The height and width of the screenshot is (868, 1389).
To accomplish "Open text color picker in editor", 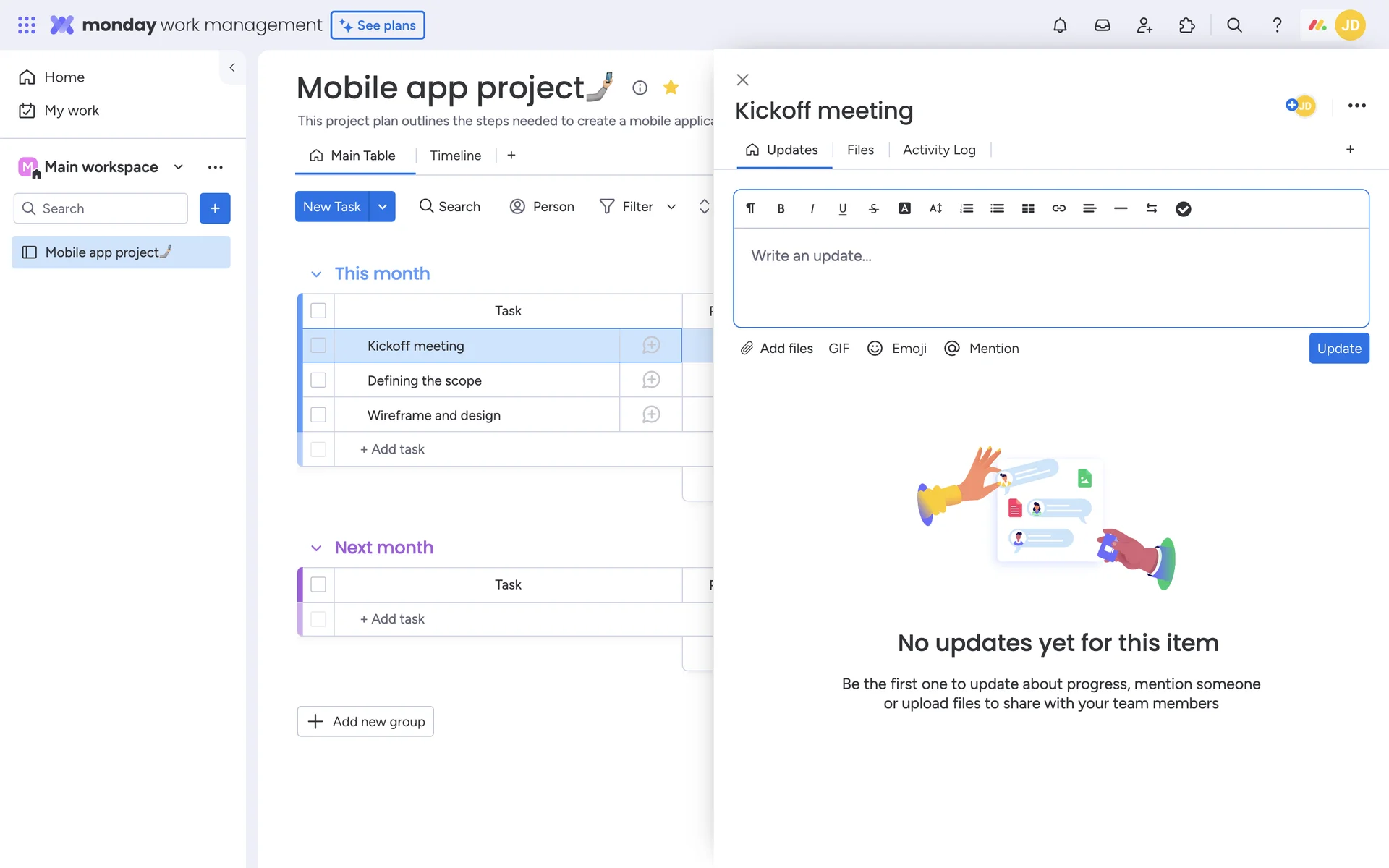I will click(904, 208).
